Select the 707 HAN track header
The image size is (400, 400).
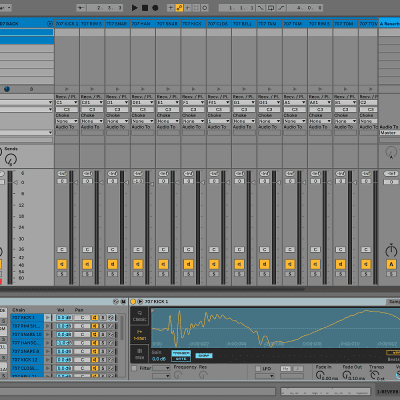[x=143, y=24]
